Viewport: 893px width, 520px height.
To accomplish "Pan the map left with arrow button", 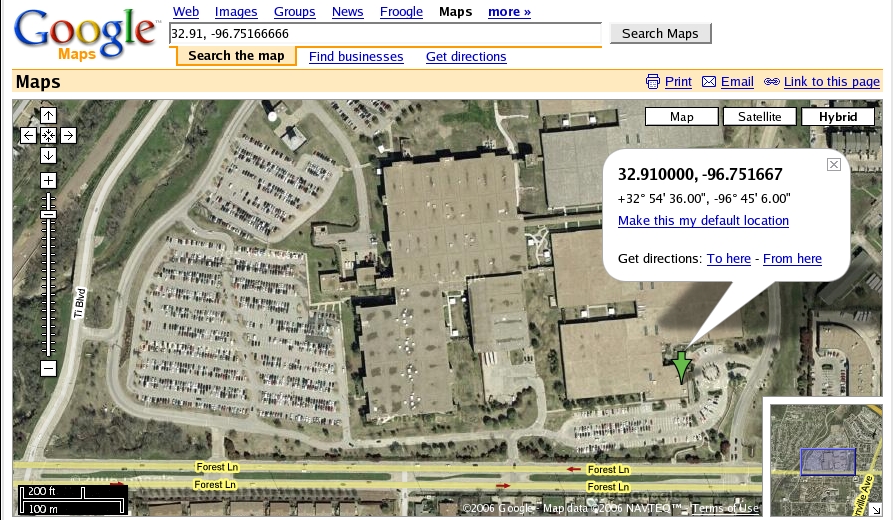I will coord(28,135).
